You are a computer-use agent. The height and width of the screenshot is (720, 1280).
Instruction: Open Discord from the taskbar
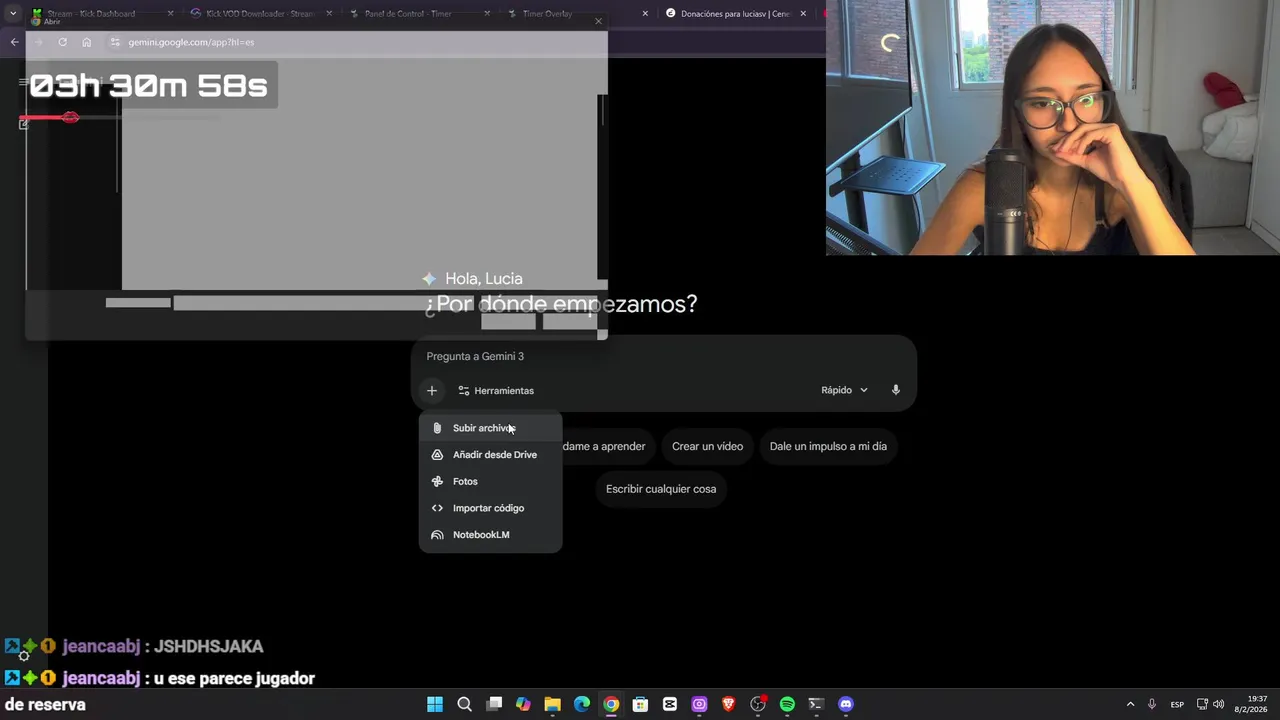[846, 704]
